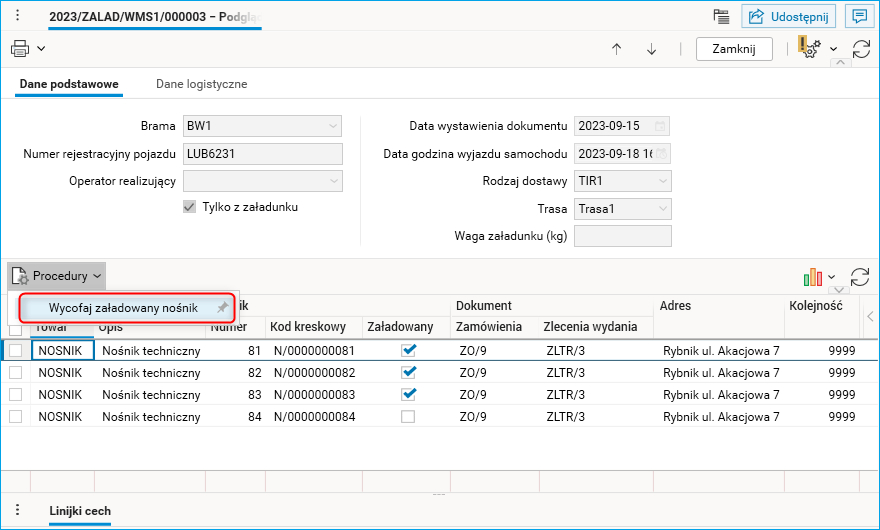The image size is (880, 530).
Task: Open the three-dot menu beside document title
Action: (17, 16)
